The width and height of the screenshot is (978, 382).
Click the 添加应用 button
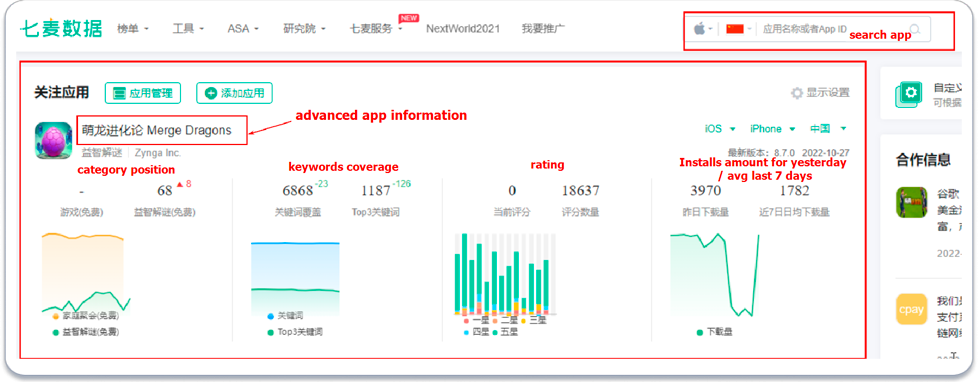[235, 93]
